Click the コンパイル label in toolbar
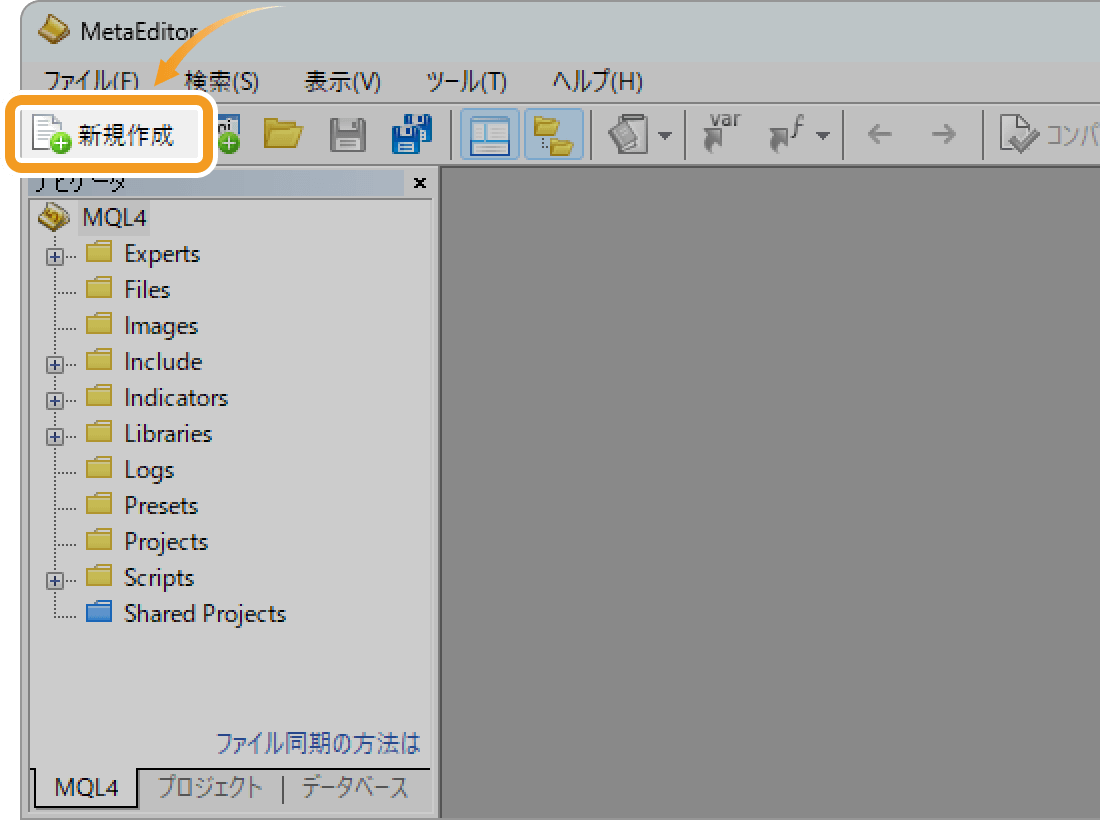The height and width of the screenshot is (820, 1100). point(1072,135)
